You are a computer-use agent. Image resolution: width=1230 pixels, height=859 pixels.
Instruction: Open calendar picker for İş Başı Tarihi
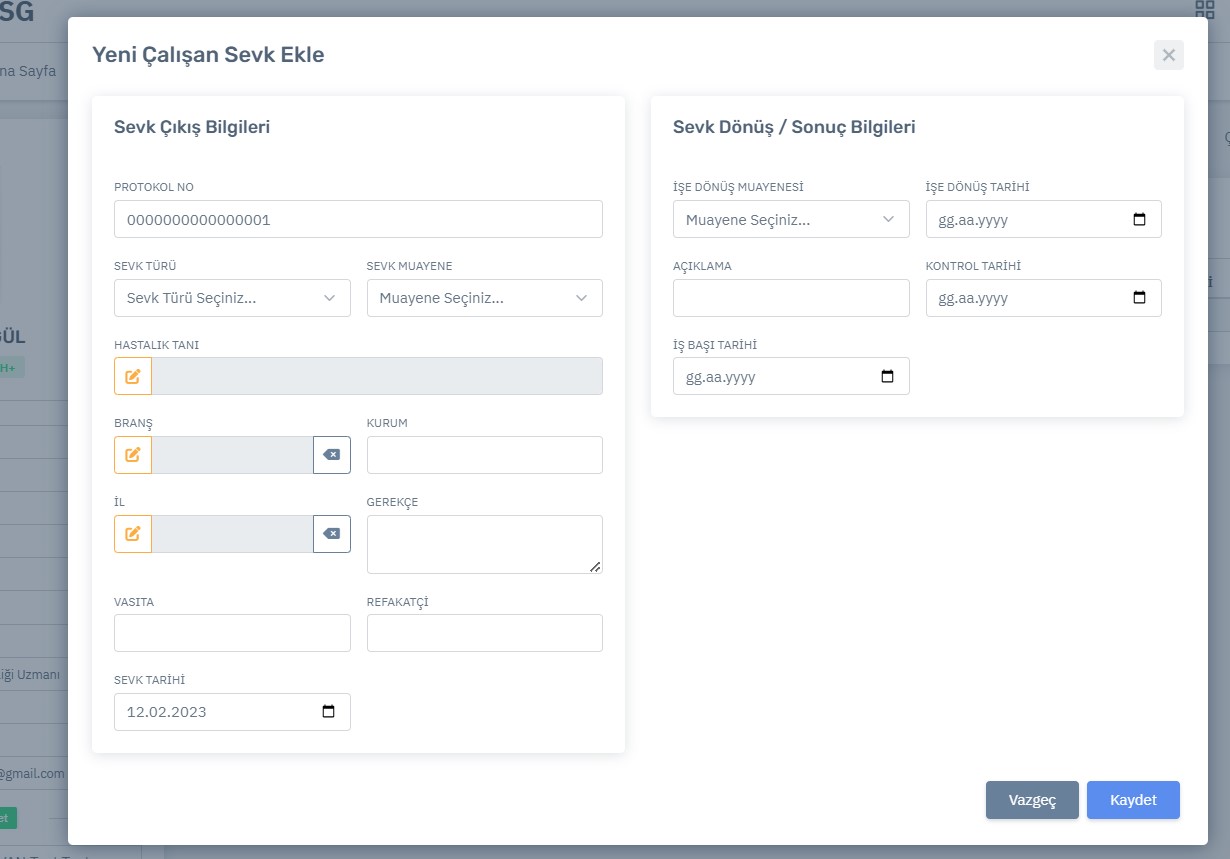[887, 377]
